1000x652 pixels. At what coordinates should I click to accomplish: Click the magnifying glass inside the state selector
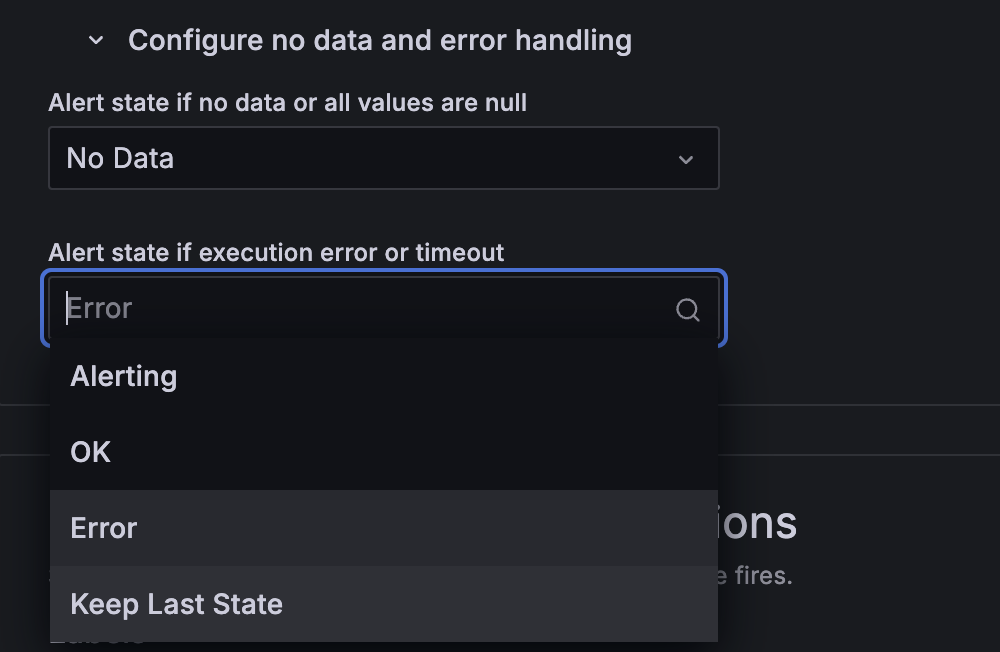coord(687,310)
